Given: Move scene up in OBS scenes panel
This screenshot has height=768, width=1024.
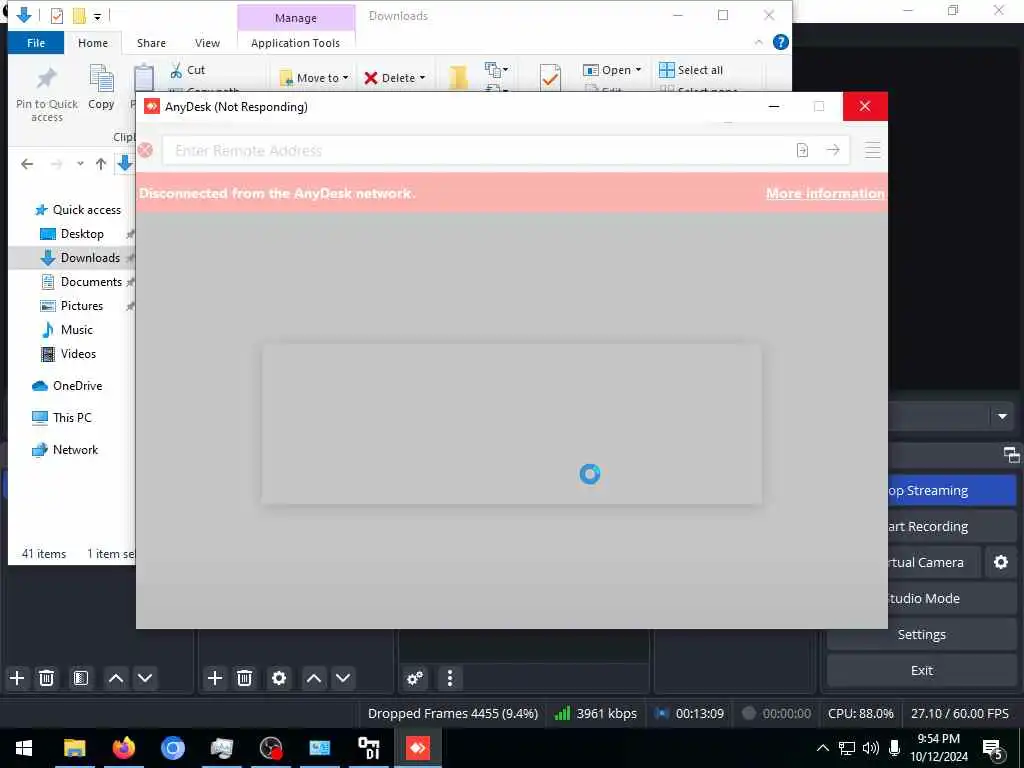Looking at the screenshot, I should click(x=116, y=678).
